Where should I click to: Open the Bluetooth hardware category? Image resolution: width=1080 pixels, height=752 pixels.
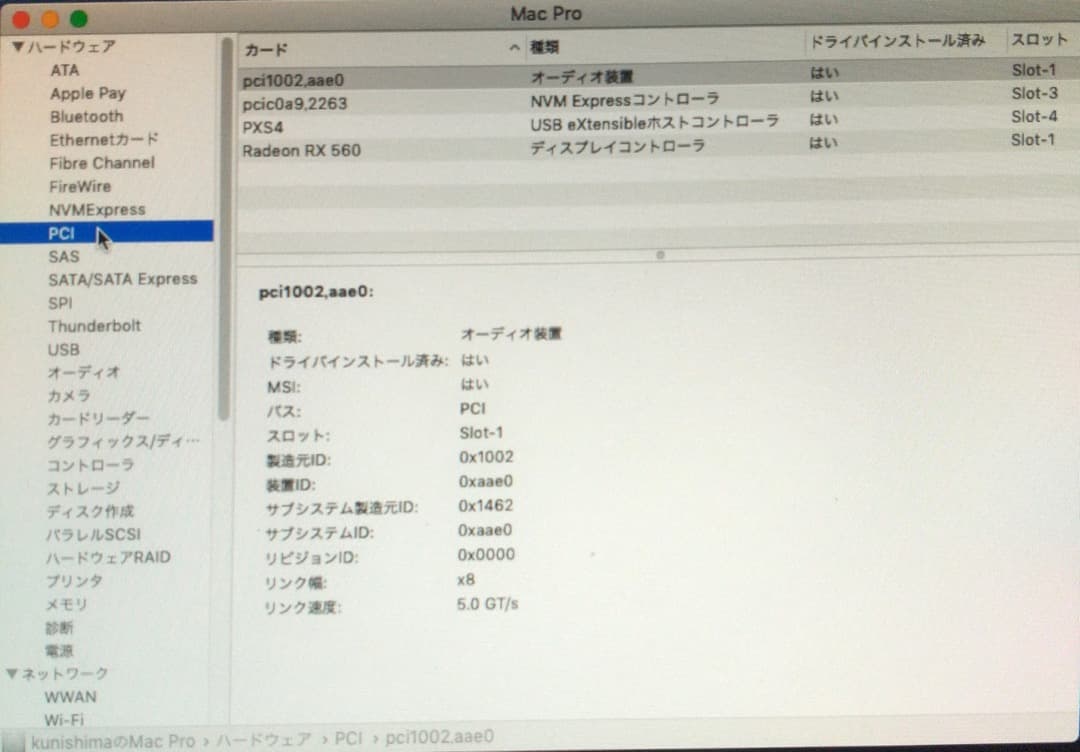[x=85, y=116]
